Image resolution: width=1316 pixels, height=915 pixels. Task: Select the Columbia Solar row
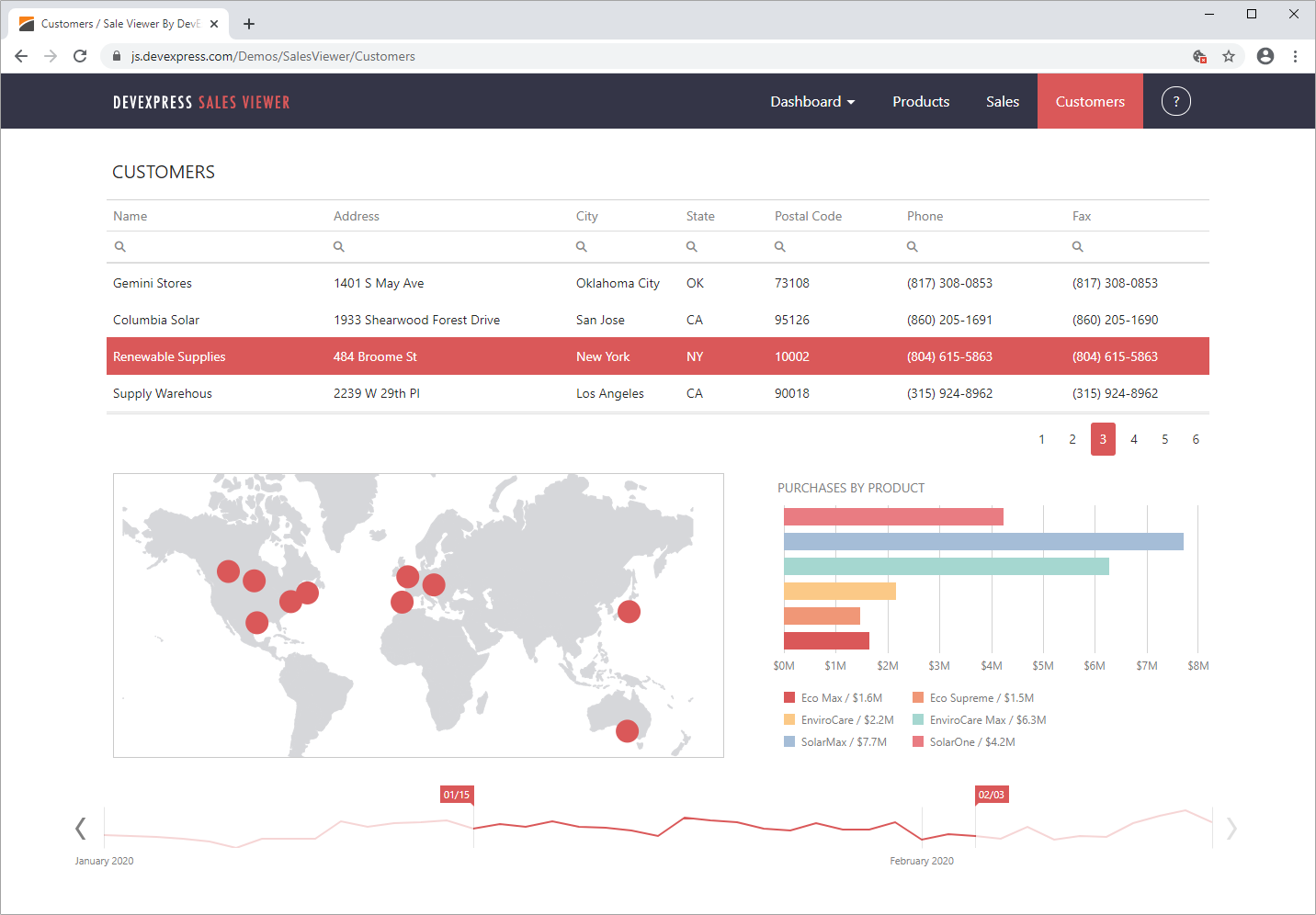(x=658, y=320)
